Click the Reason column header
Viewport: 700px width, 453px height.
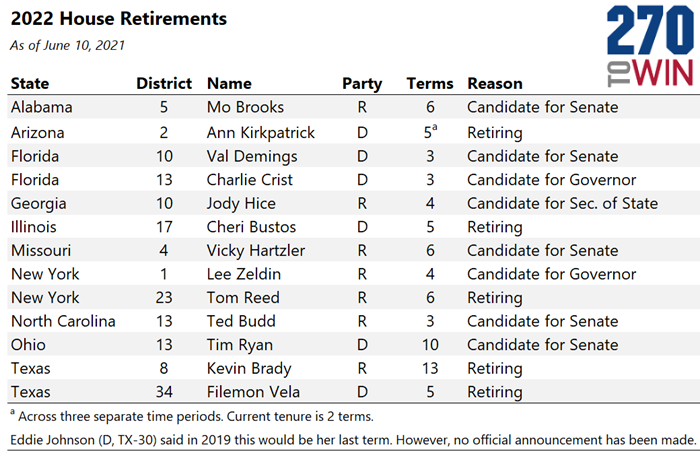tap(495, 83)
